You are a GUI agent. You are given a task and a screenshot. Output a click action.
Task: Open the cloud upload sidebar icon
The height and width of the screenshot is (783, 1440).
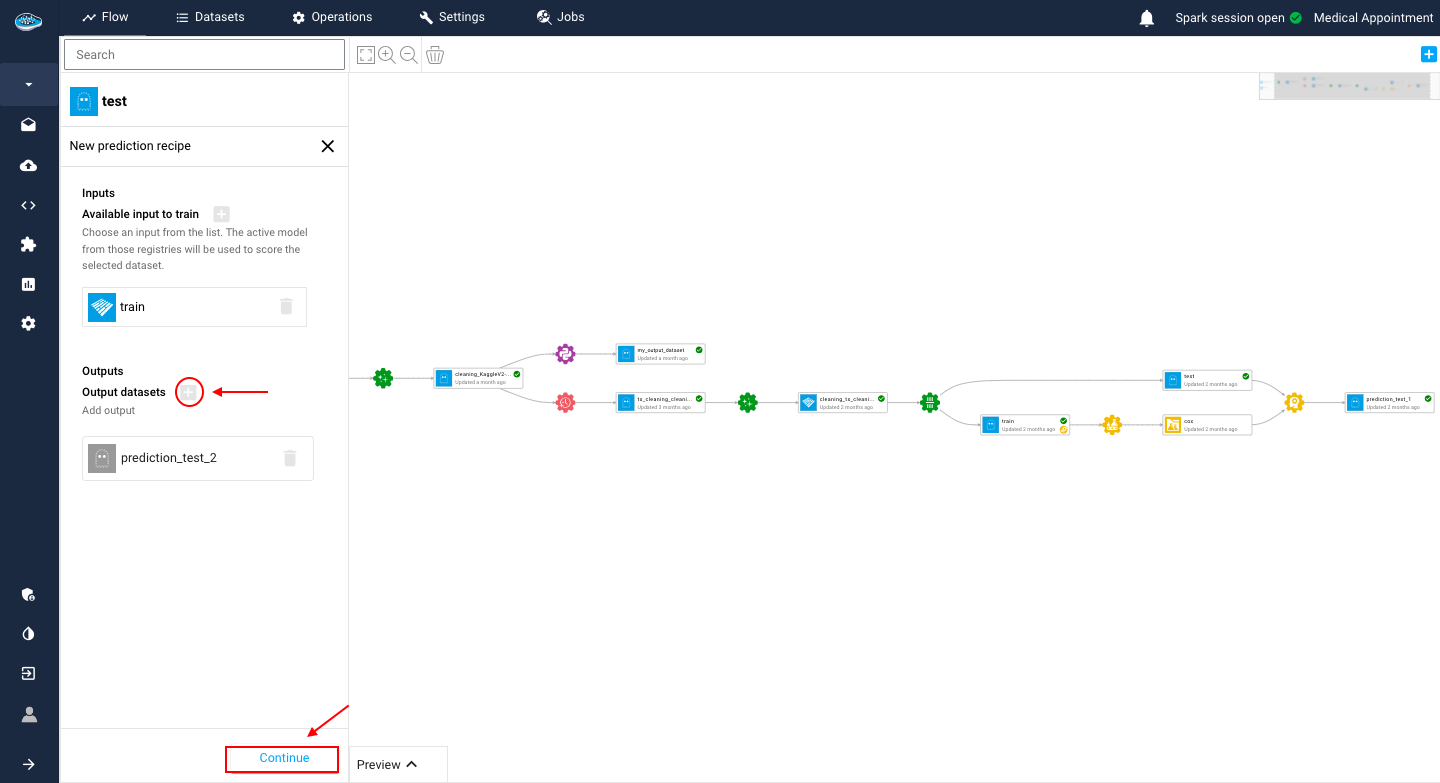point(29,165)
